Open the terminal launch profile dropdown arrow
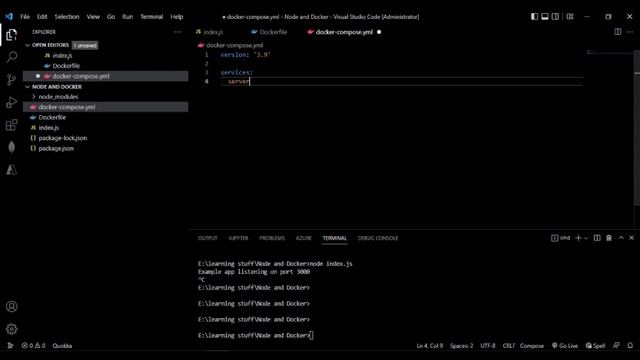 click(x=586, y=238)
